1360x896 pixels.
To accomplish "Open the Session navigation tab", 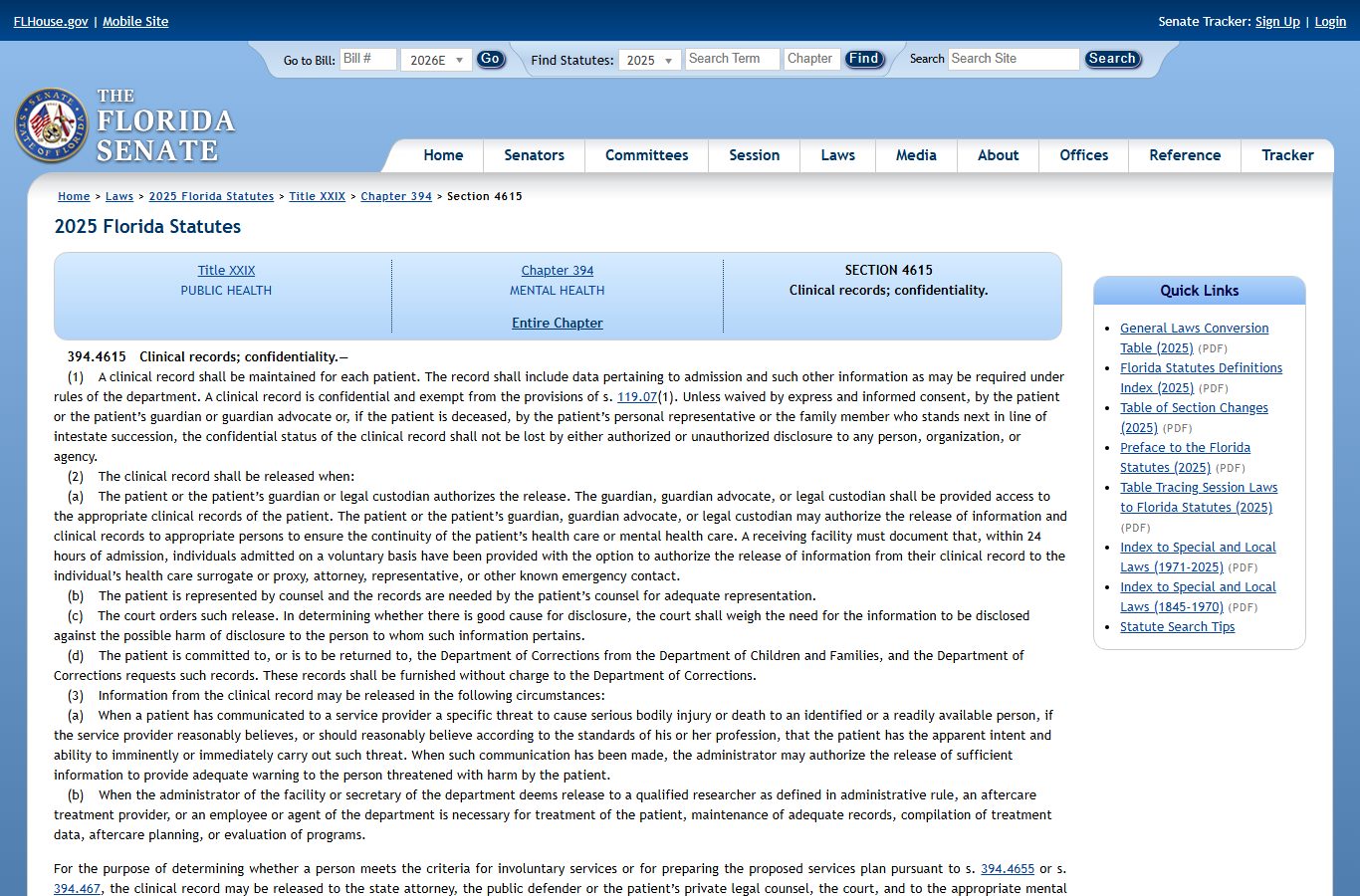I will [x=754, y=155].
